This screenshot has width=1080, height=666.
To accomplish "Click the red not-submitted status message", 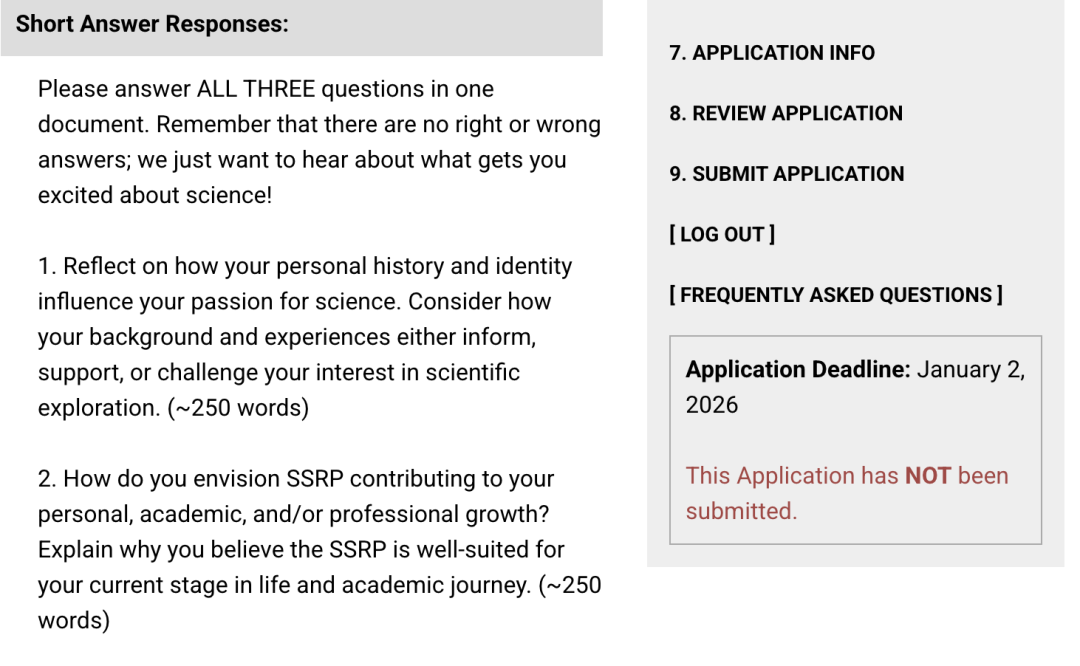I will point(846,492).
